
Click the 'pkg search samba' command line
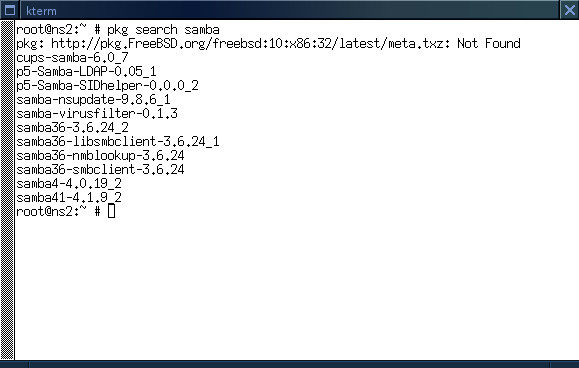coord(118,30)
